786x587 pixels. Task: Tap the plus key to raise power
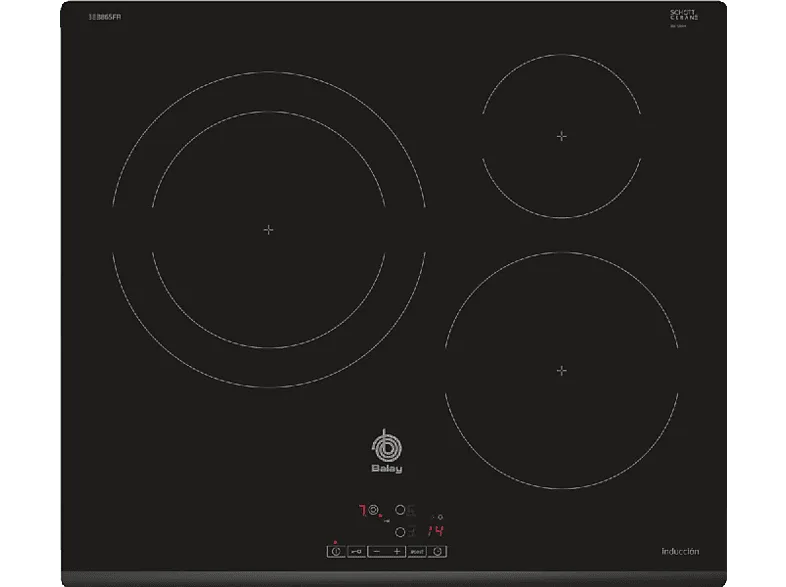coord(397,551)
